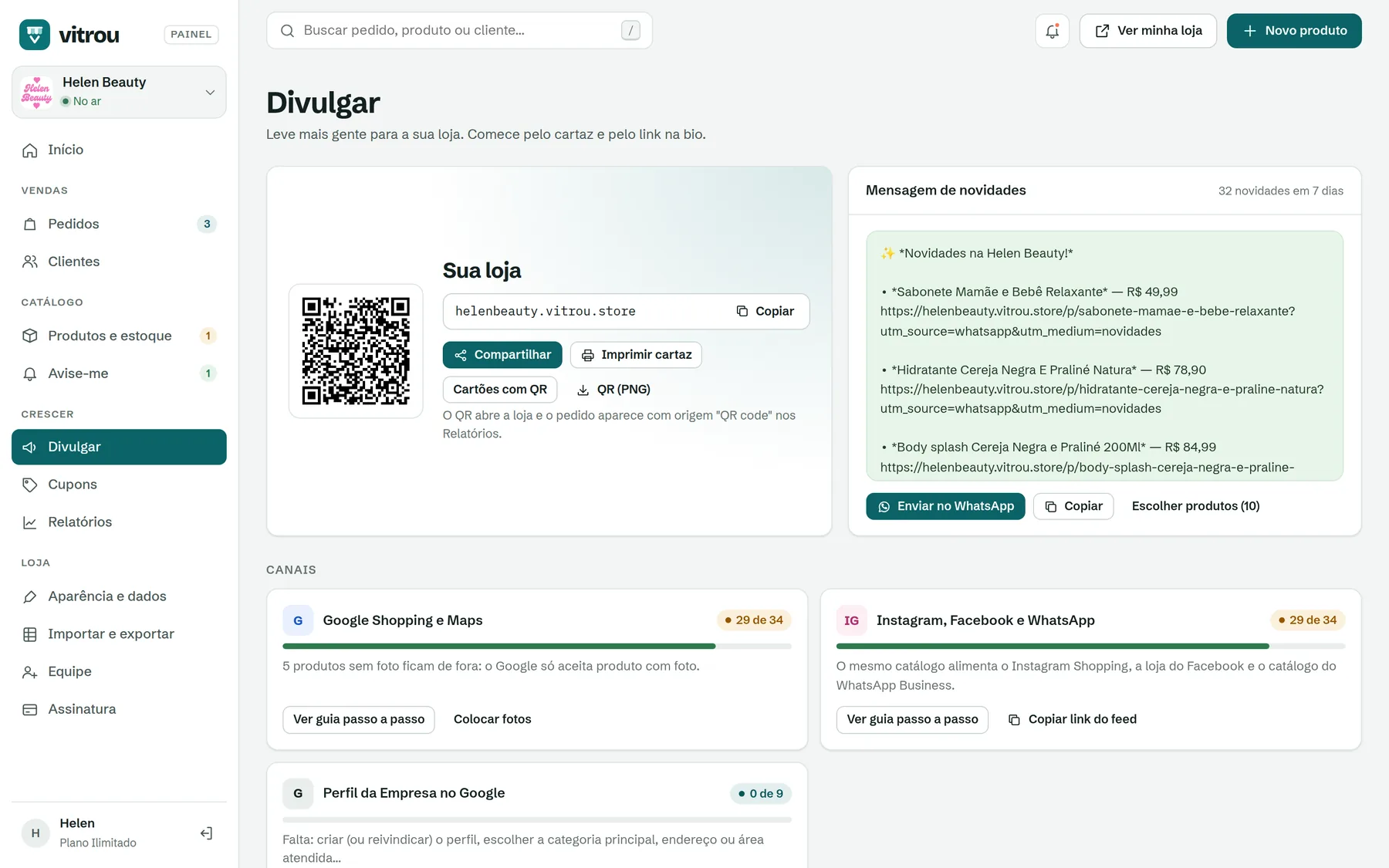Copy the novidades message

point(1073,506)
